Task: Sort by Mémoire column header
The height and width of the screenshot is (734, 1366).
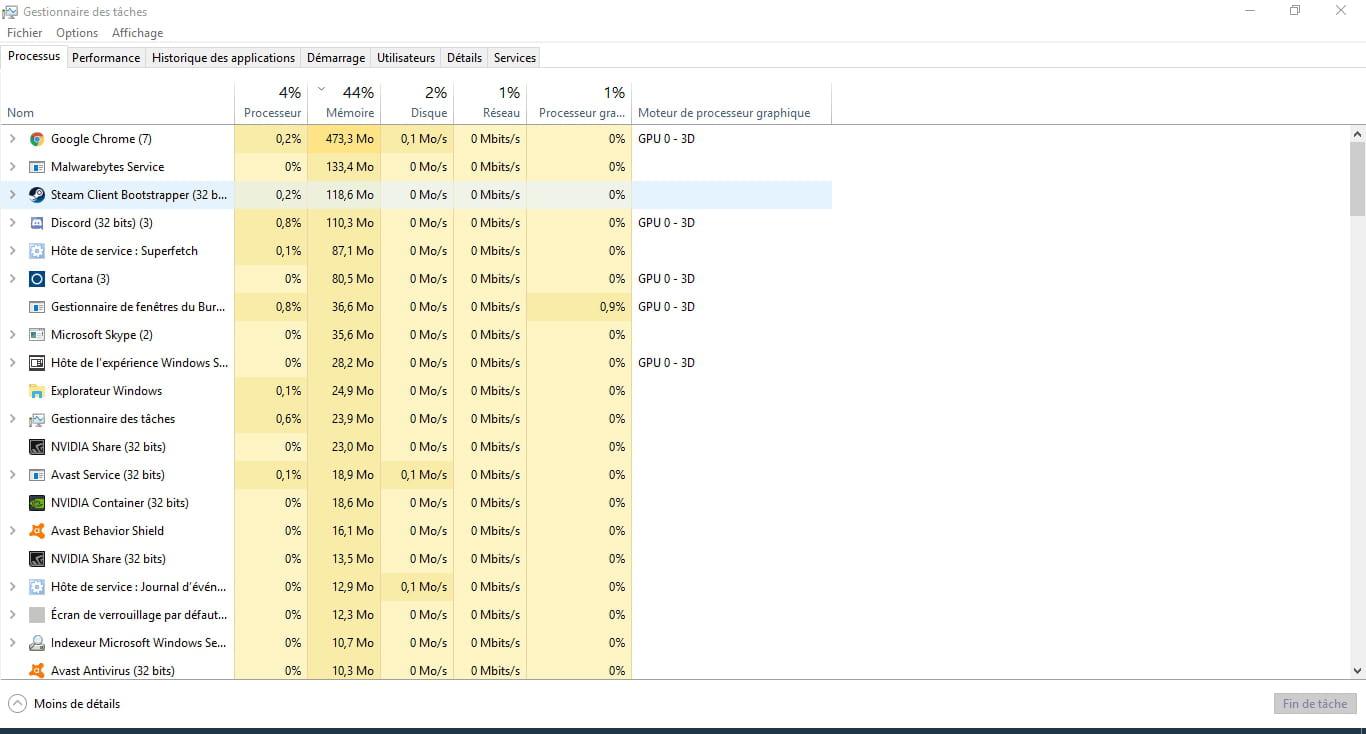Action: coord(344,103)
